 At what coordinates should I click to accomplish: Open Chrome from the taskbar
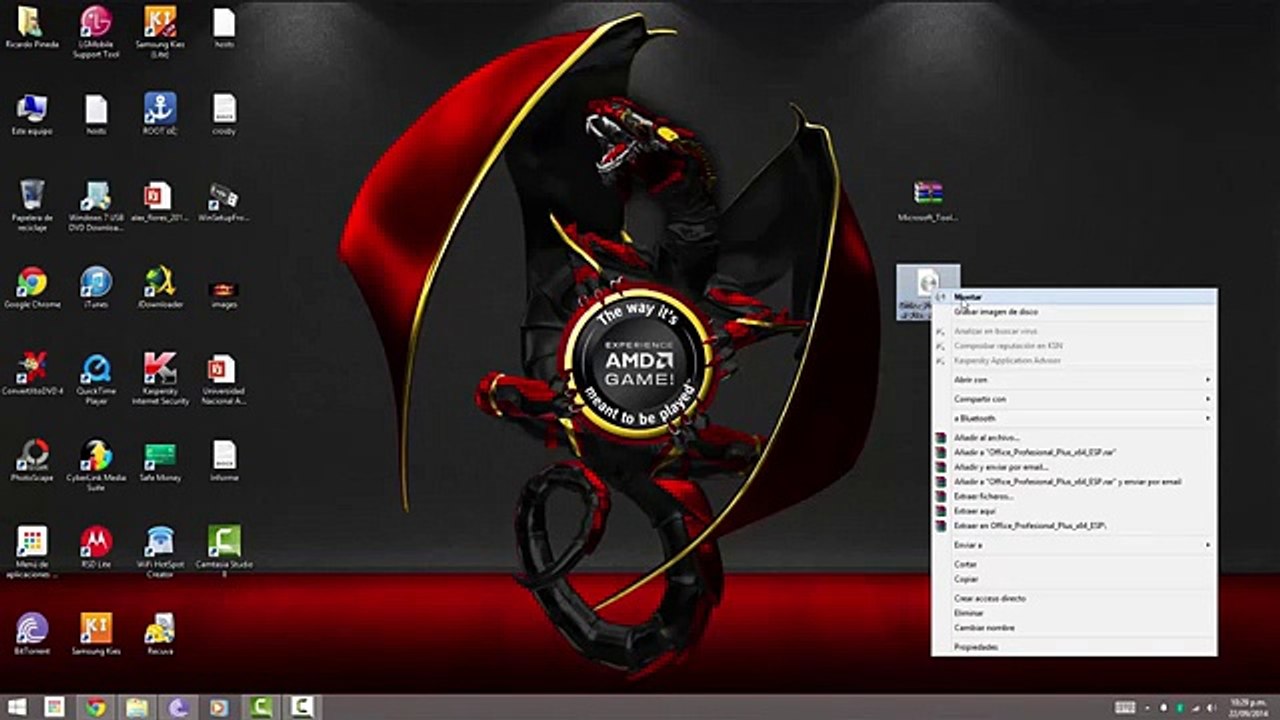click(x=95, y=708)
